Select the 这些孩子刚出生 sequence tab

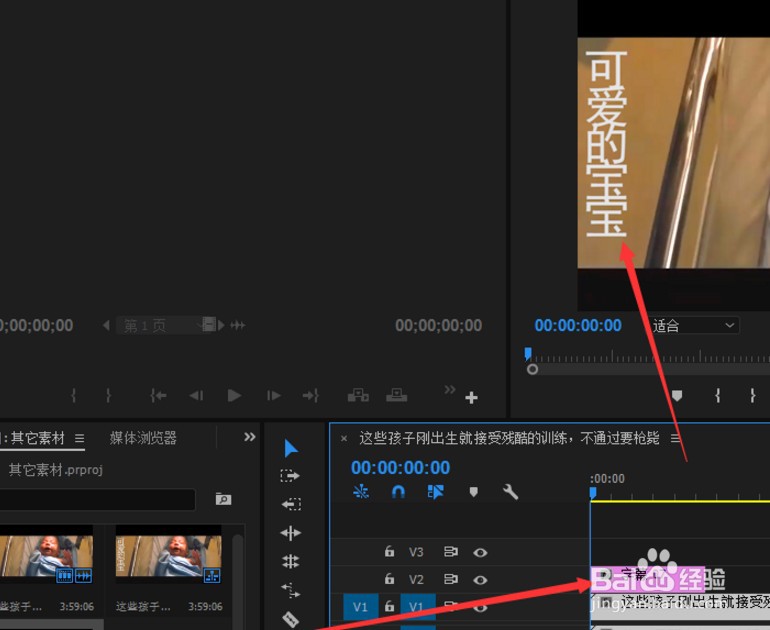coord(509,438)
